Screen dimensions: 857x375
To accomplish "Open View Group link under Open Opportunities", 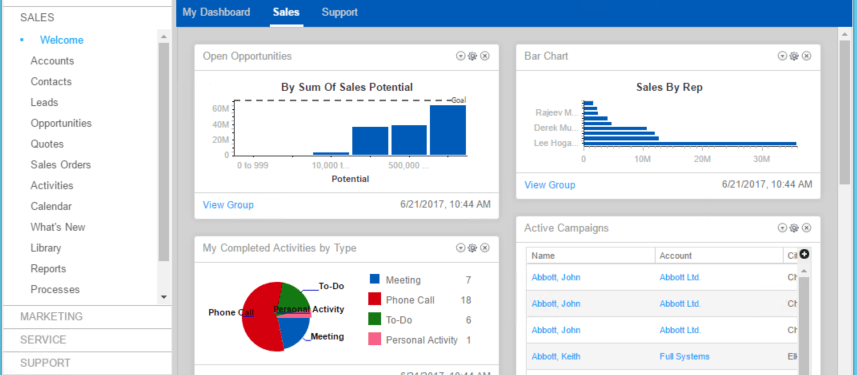I will pos(228,205).
